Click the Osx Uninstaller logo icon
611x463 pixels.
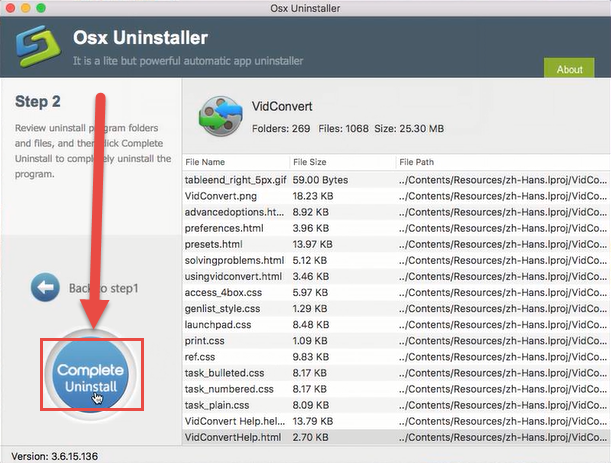coord(39,46)
